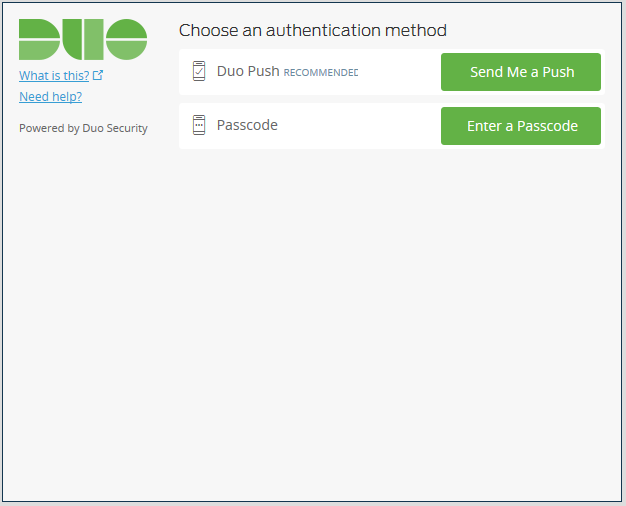Click the "Duo Push" method label
626x506 pixels.
[x=247, y=72]
